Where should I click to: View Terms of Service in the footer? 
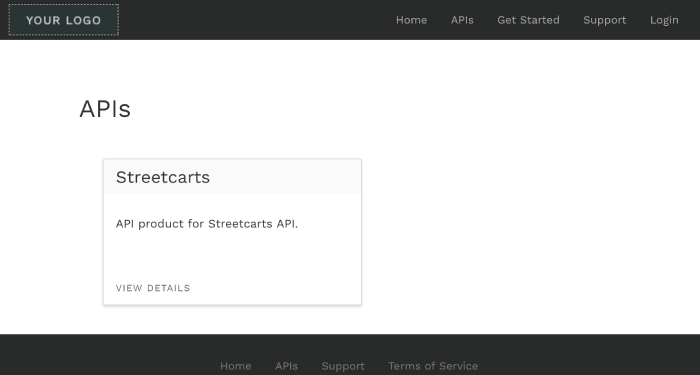pyautogui.click(x=433, y=366)
